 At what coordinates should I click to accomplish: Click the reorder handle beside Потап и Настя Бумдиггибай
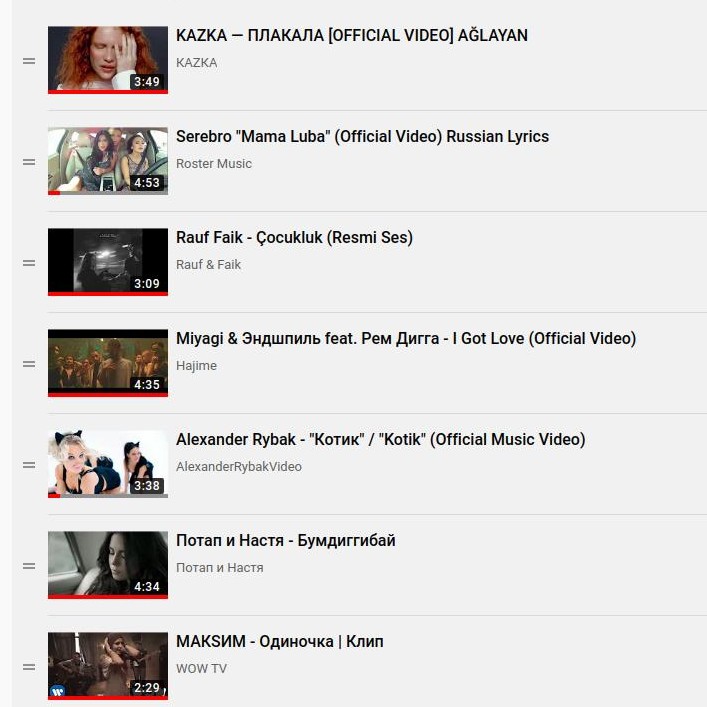[29, 566]
